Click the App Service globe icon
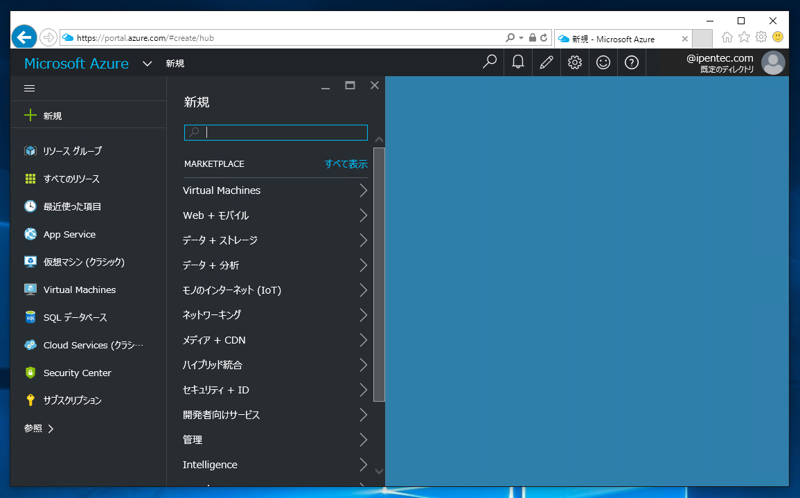The height and width of the screenshot is (498, 800). [30, 234]
